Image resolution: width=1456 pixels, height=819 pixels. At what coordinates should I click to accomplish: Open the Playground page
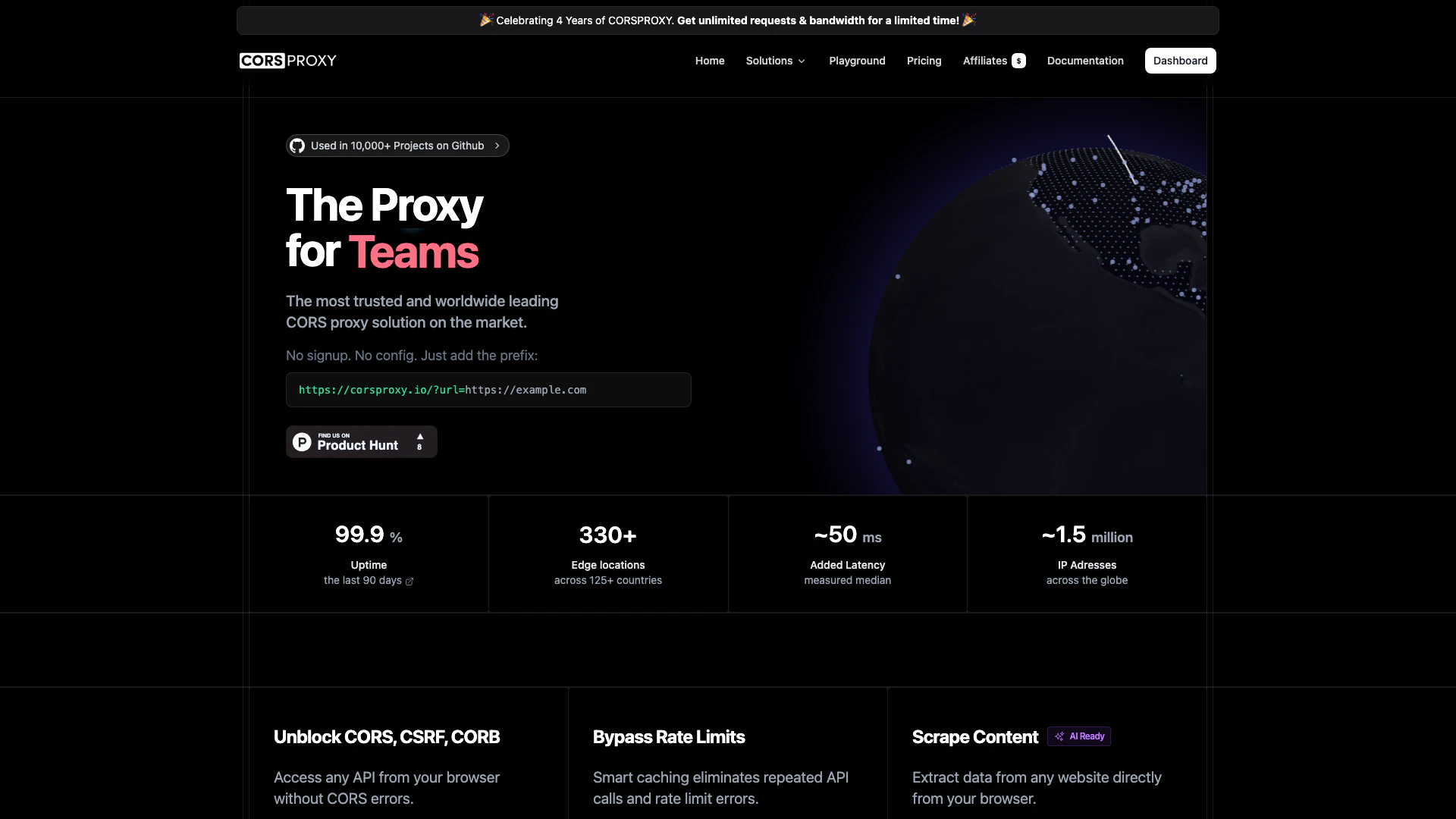point(857,61)
